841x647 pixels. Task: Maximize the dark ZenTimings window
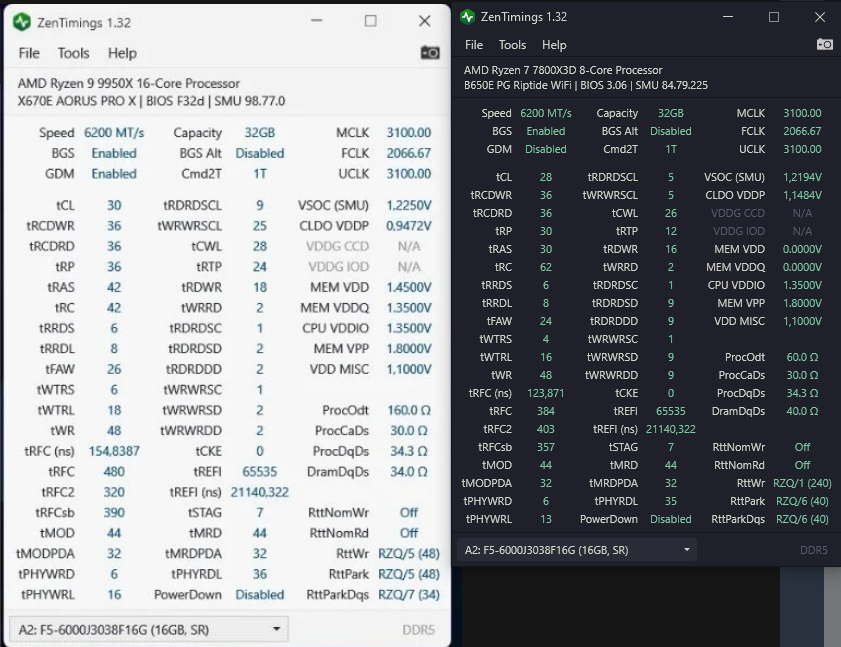774,17
